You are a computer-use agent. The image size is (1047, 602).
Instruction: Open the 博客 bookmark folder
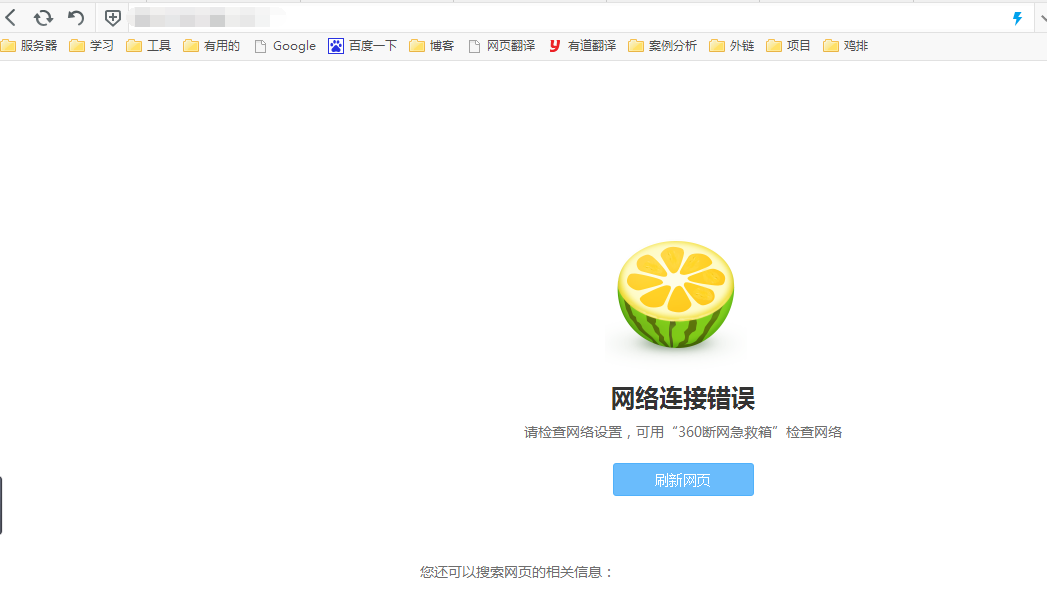coord(431,46)
